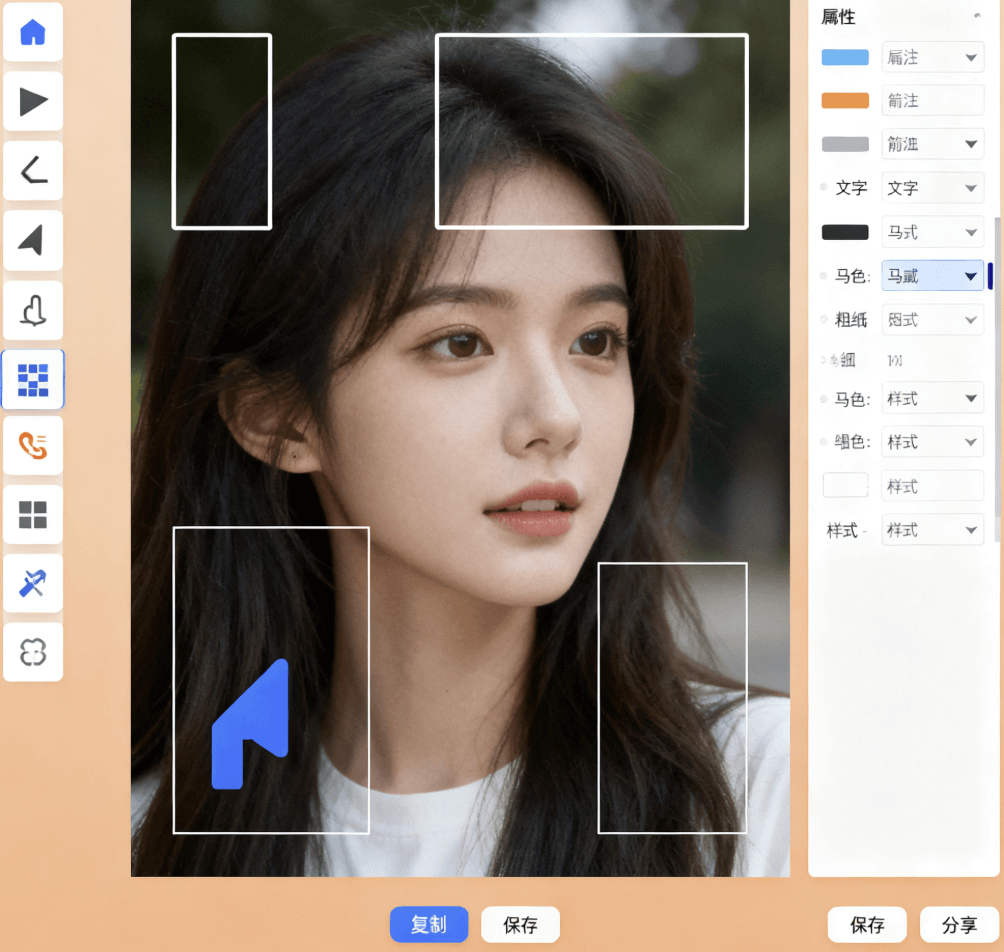
Task: Click the clover shape icon
Action: tap(33, 653)
